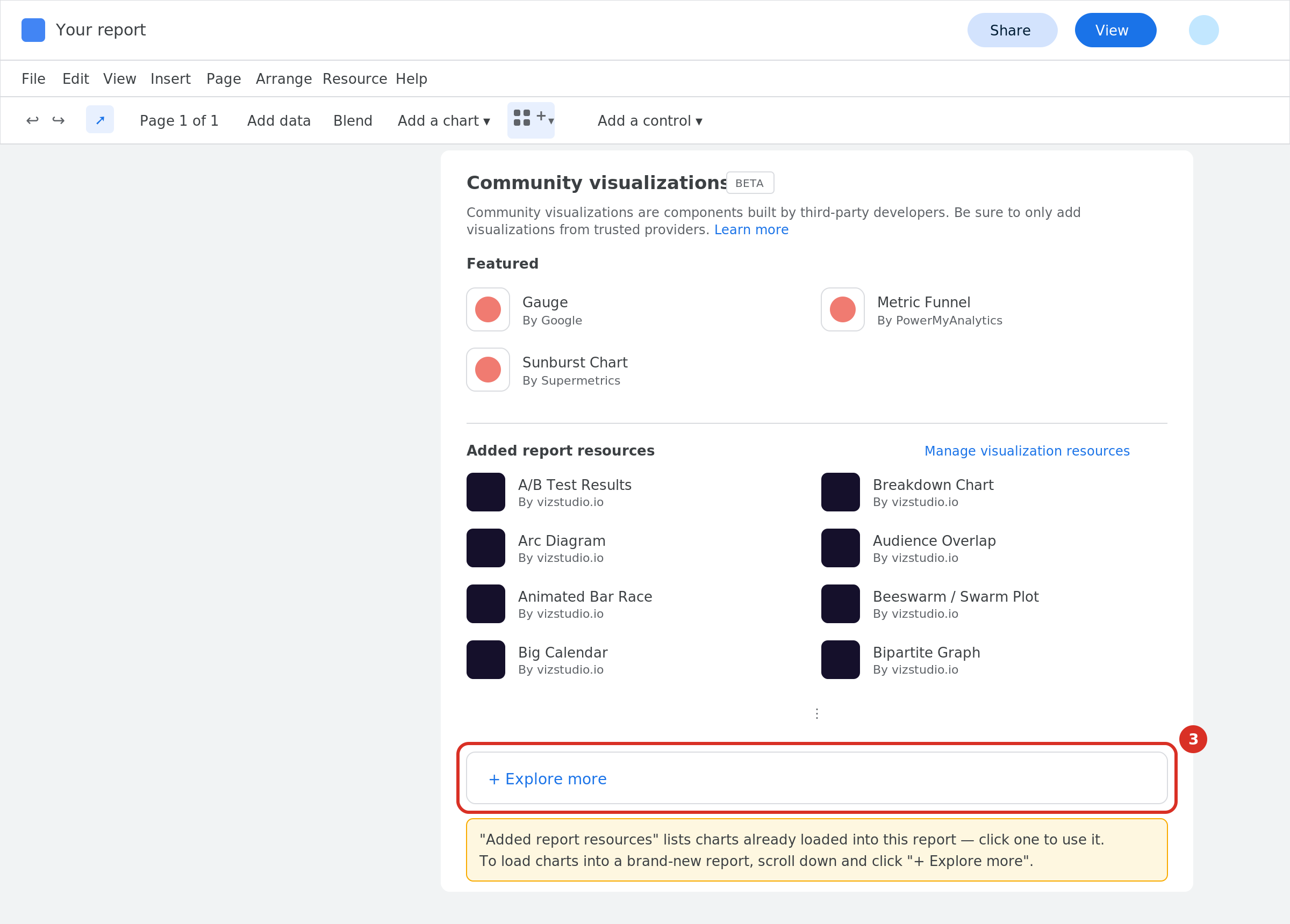
Task: Select the Gauge By Google entry
Action: click(525, 309)
